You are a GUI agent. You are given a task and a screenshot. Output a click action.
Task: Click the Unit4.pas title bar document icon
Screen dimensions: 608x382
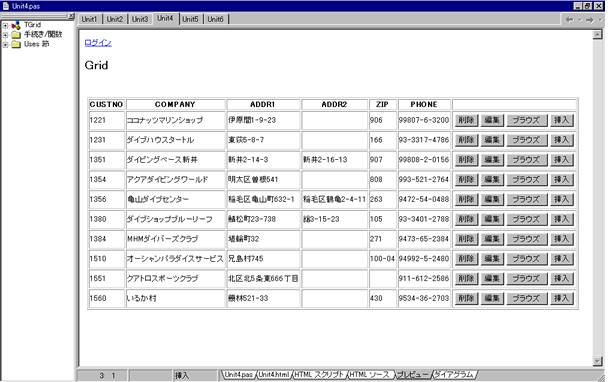point(5,6)
